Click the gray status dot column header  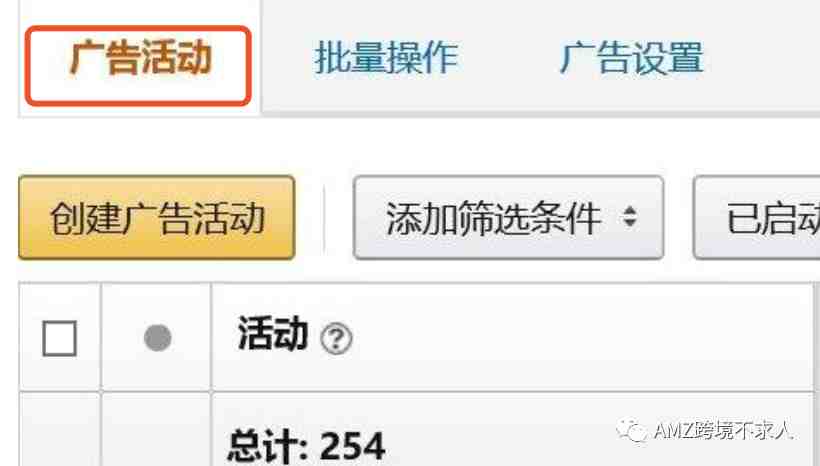157,338
